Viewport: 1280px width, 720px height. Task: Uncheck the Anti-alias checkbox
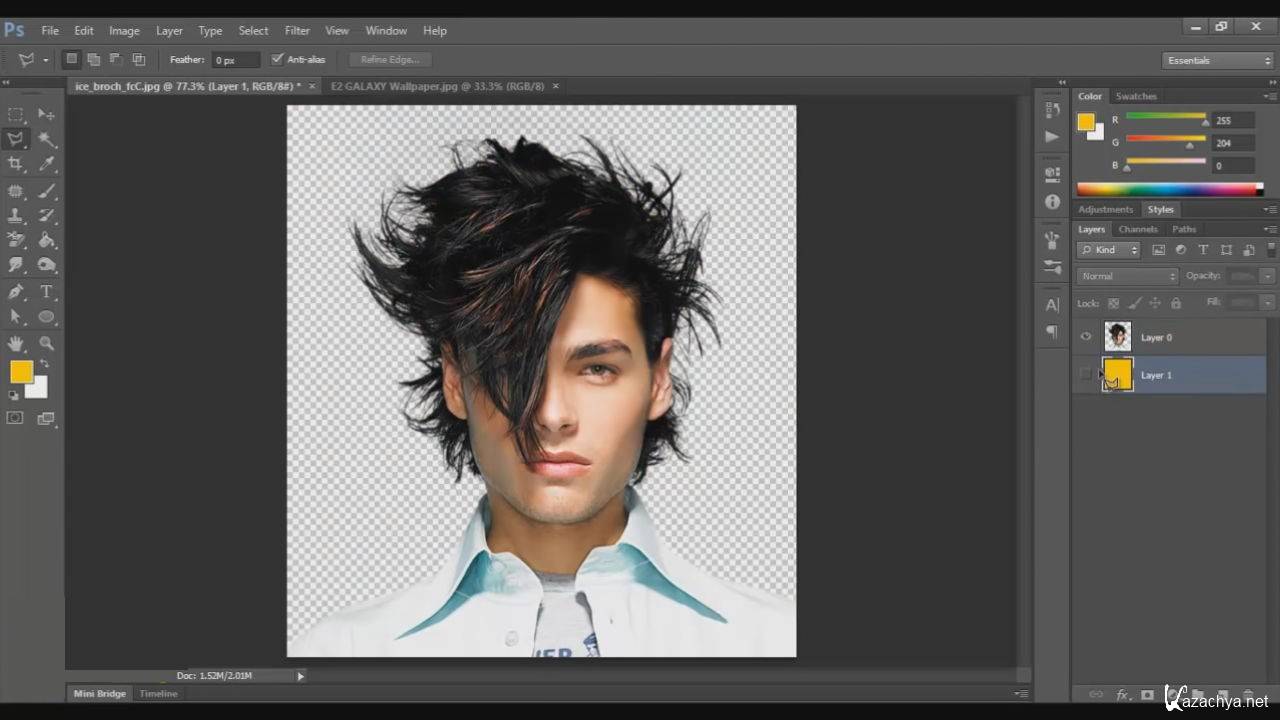tap(277, 60)
